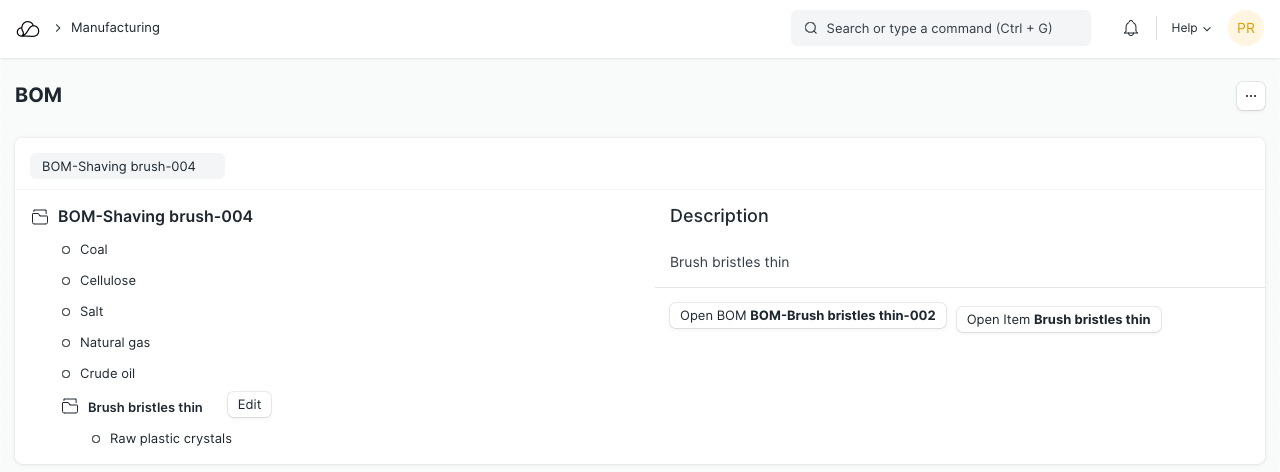The width and height of the screenshot is (1280, 472).
Task: Select Cellulose in the BOM tree
Action: point(108,281)
